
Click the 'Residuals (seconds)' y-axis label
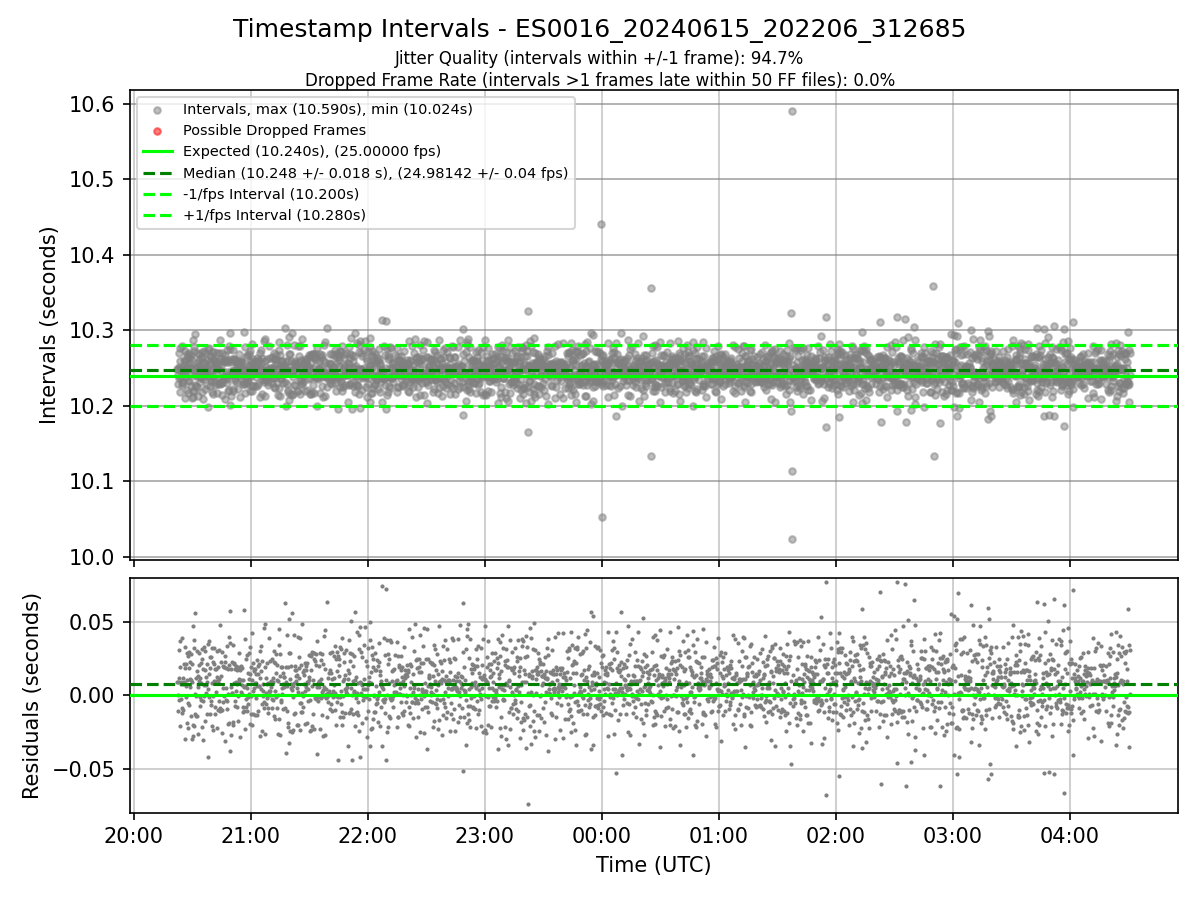[32, 696]
